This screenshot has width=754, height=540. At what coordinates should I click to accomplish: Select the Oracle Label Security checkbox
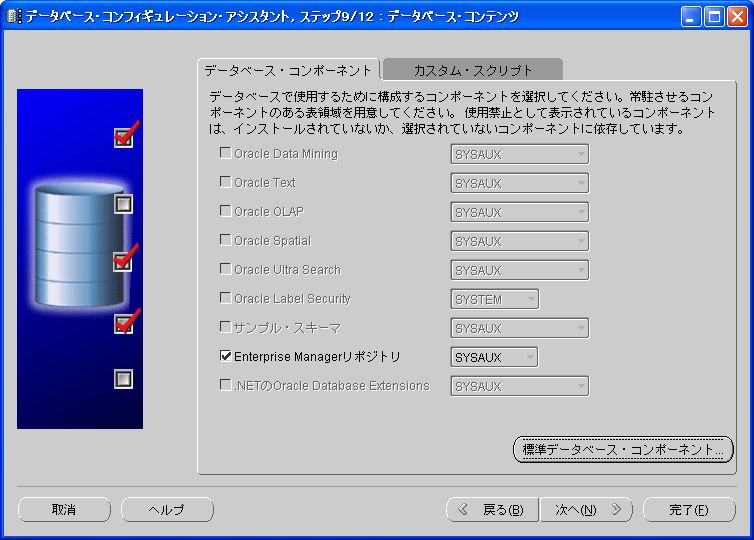pos(225,298)
